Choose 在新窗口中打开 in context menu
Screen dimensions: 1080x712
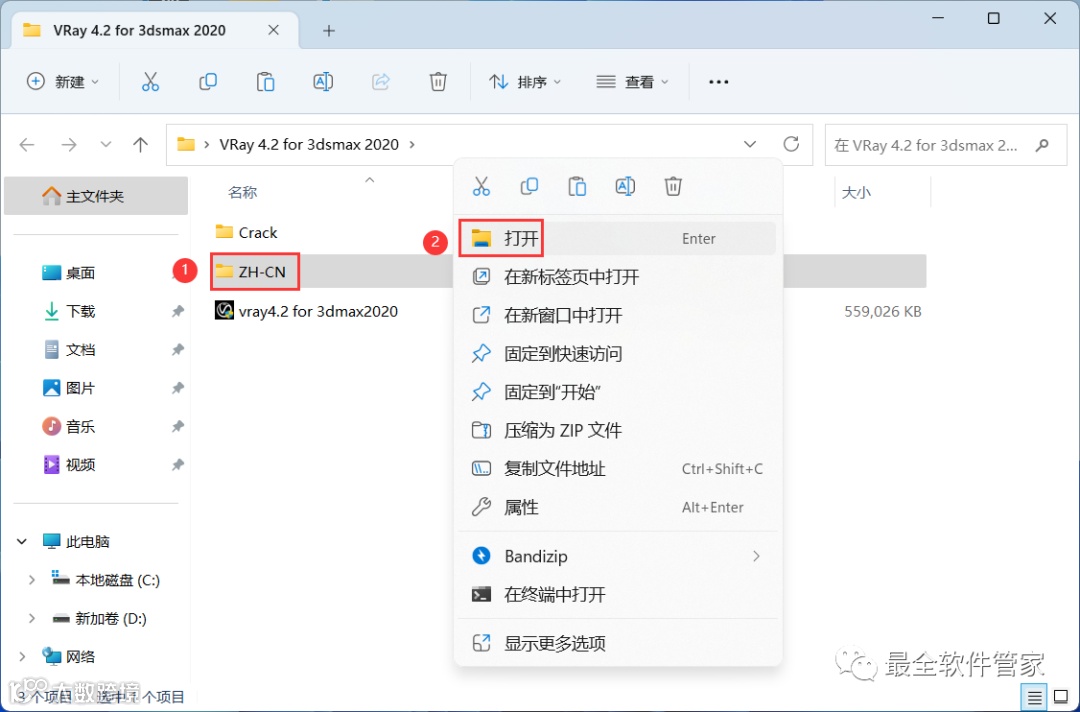click(618, 315)
